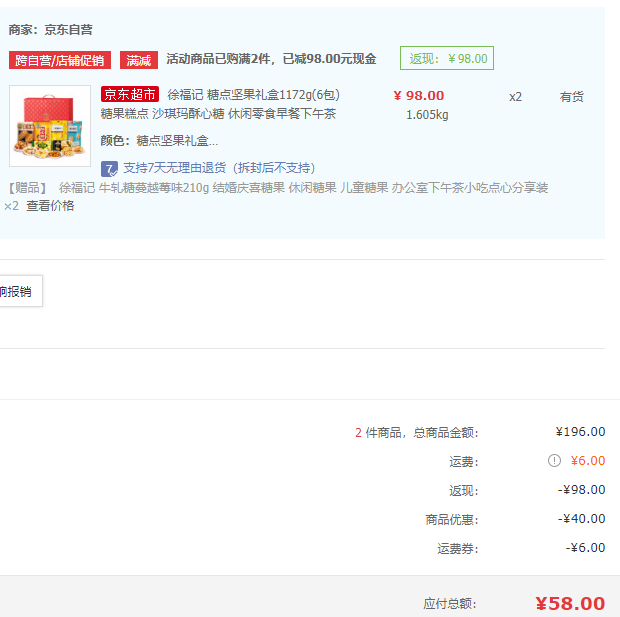Click the 商品优惠 value -¥40.00
The height and width of the screenshot is (617, 620).
(x=581, y=519)
